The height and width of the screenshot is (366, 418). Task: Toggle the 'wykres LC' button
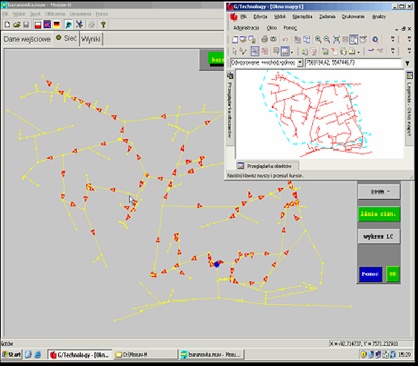(x=379, y=236)
